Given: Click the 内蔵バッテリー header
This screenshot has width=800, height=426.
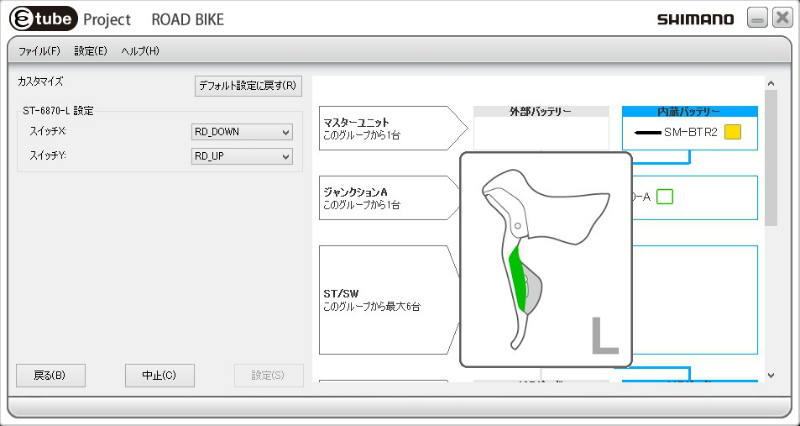Looking at the screenshot, I should coord(690,111).
